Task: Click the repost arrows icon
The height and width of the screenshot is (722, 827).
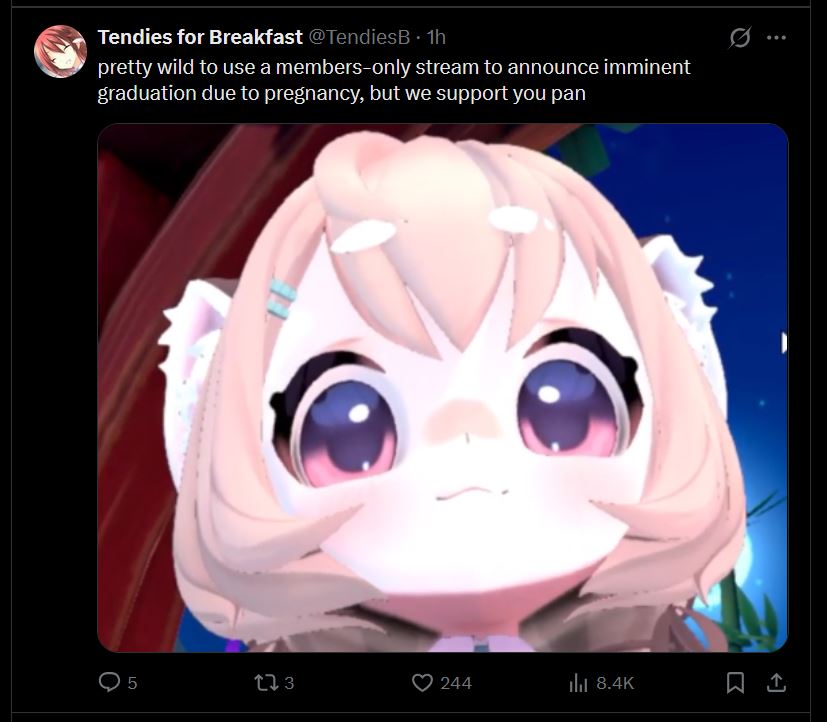Action: pyautogui.click(x=266, y=683)
